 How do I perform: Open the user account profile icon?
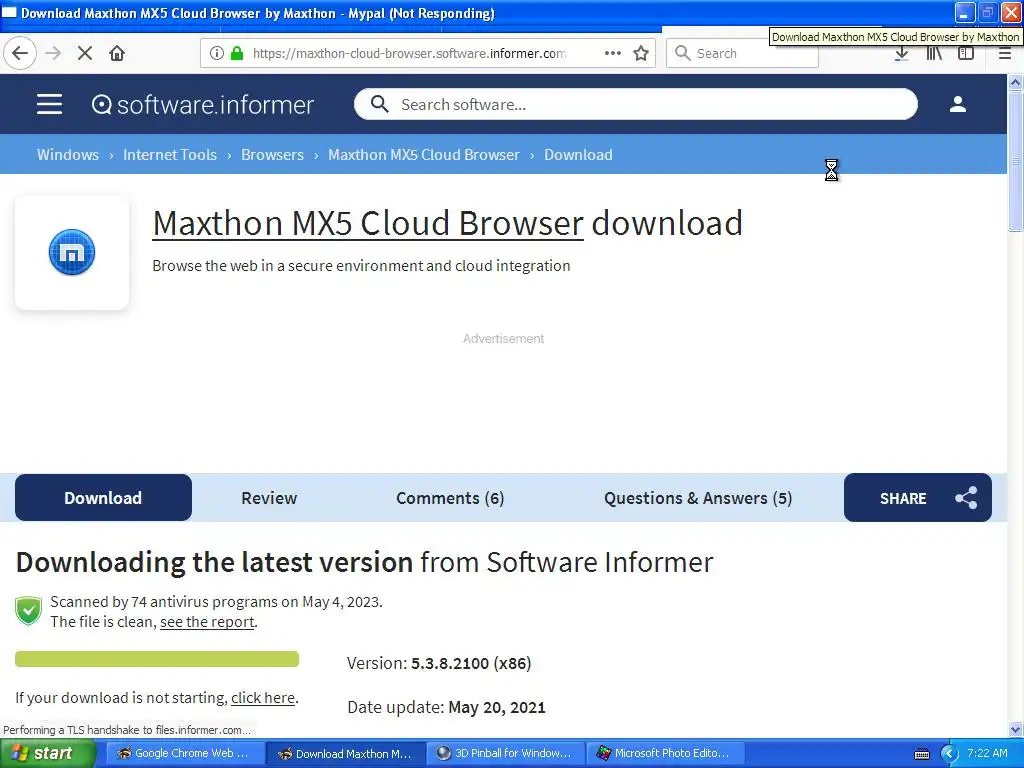[957, 104]
